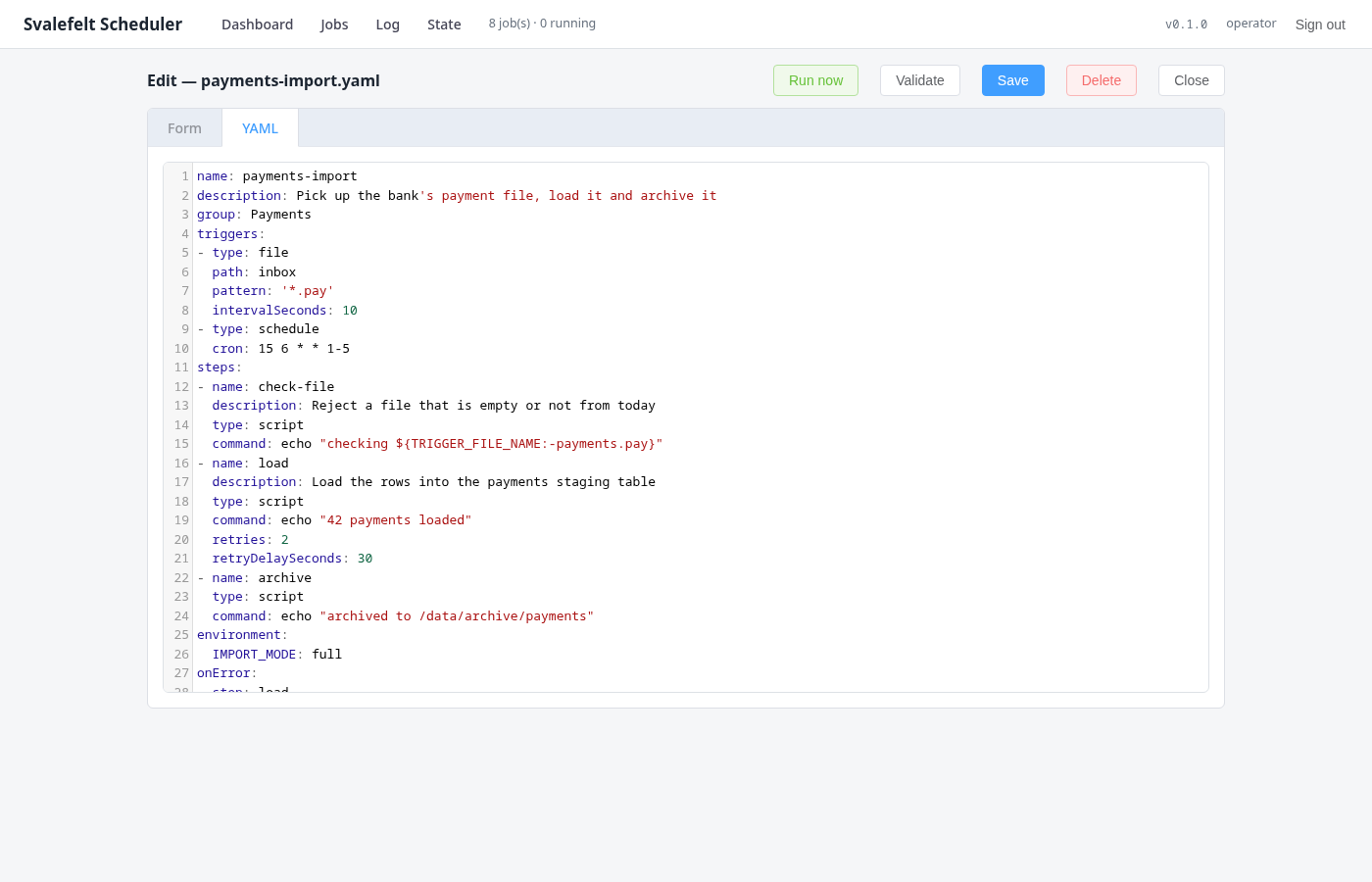Screen dimensions: 1372x882
Task: Click the 'name: archive' step line
Action: click(254, 578)
